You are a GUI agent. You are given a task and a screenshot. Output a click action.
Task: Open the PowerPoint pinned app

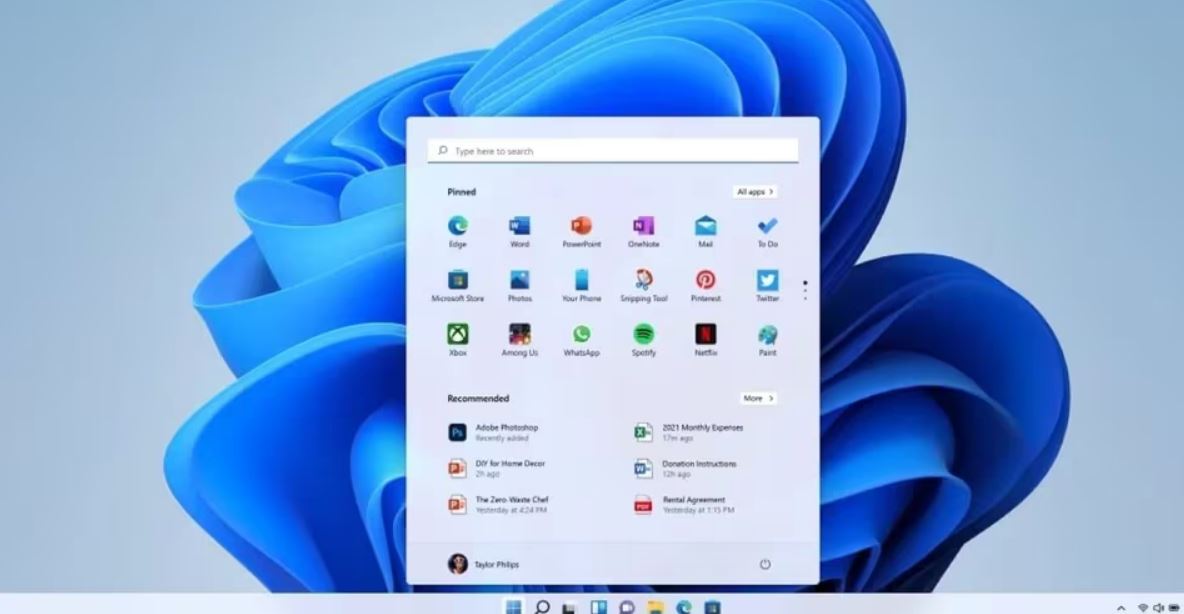pos(581,227)
